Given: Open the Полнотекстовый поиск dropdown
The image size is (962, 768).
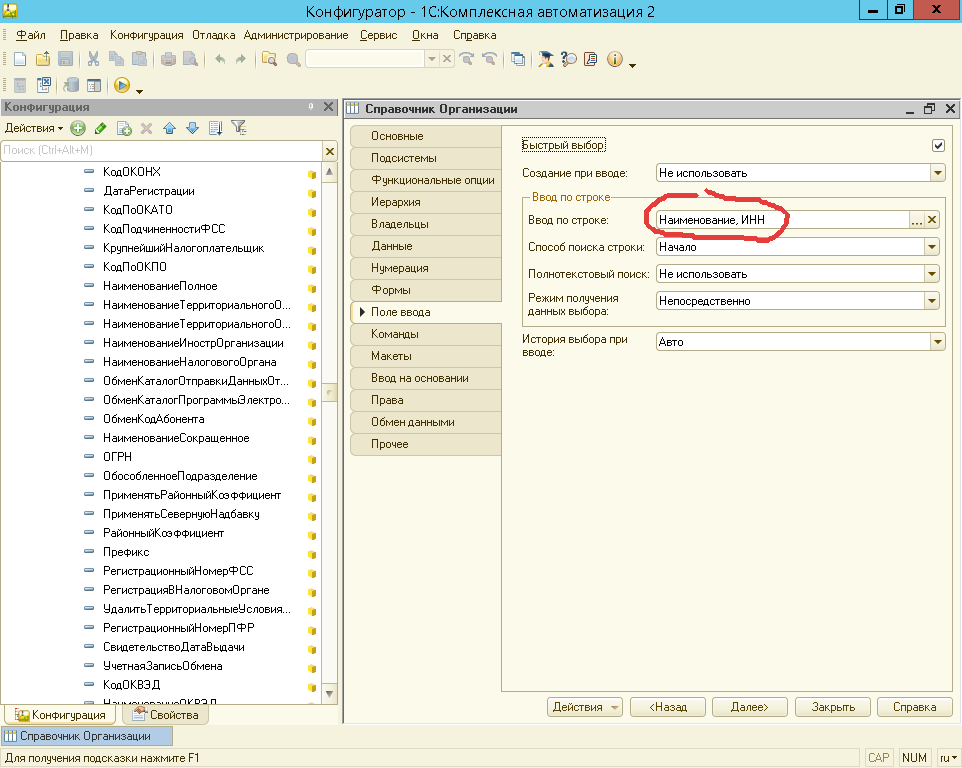Looking at the screenshot, I should click(x=932, y=274).
